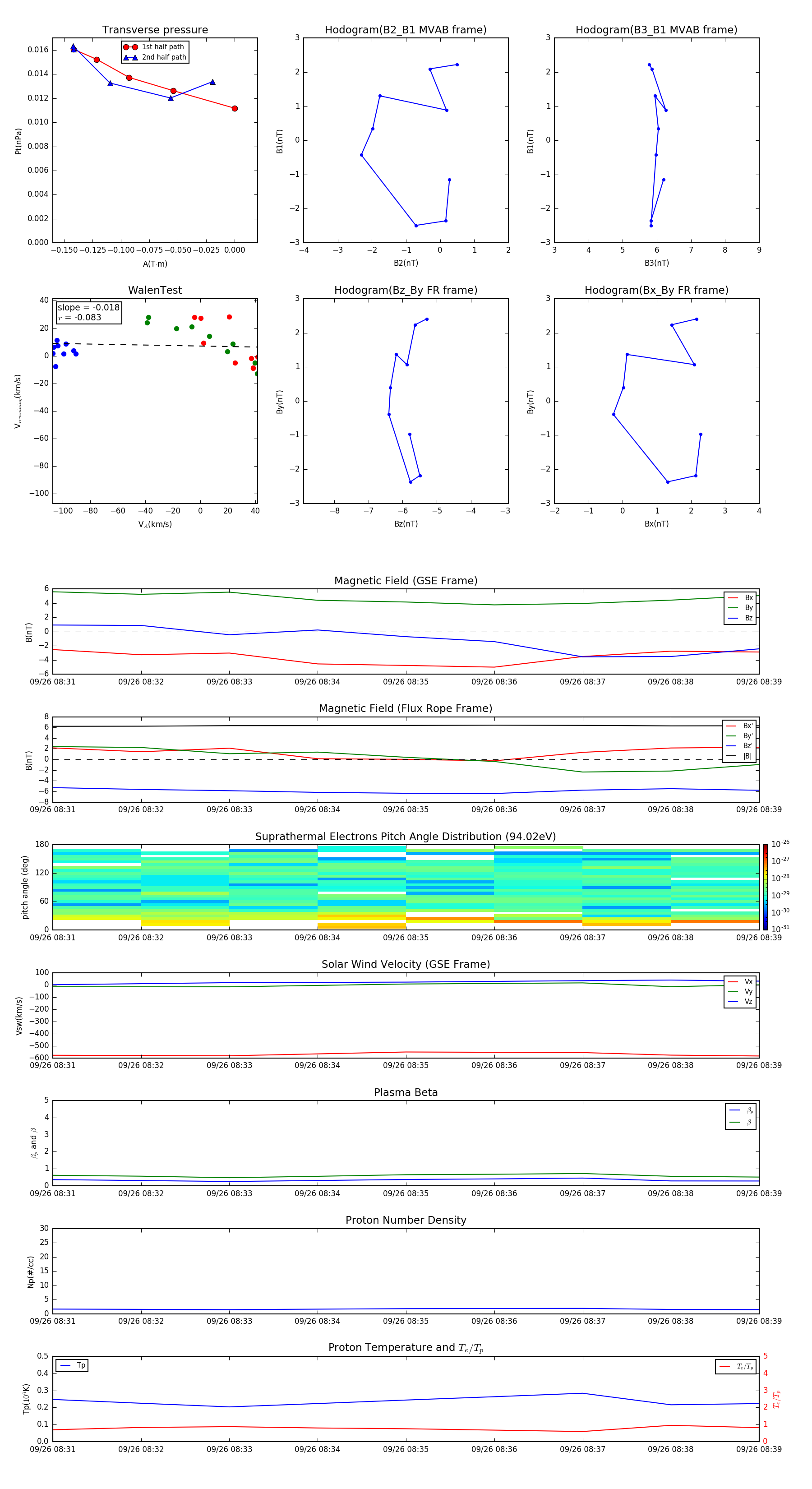Click the "Np(#/cc)" y-axis label
This screenshot has width=812, height=1489.
(x=31, y=1272)
